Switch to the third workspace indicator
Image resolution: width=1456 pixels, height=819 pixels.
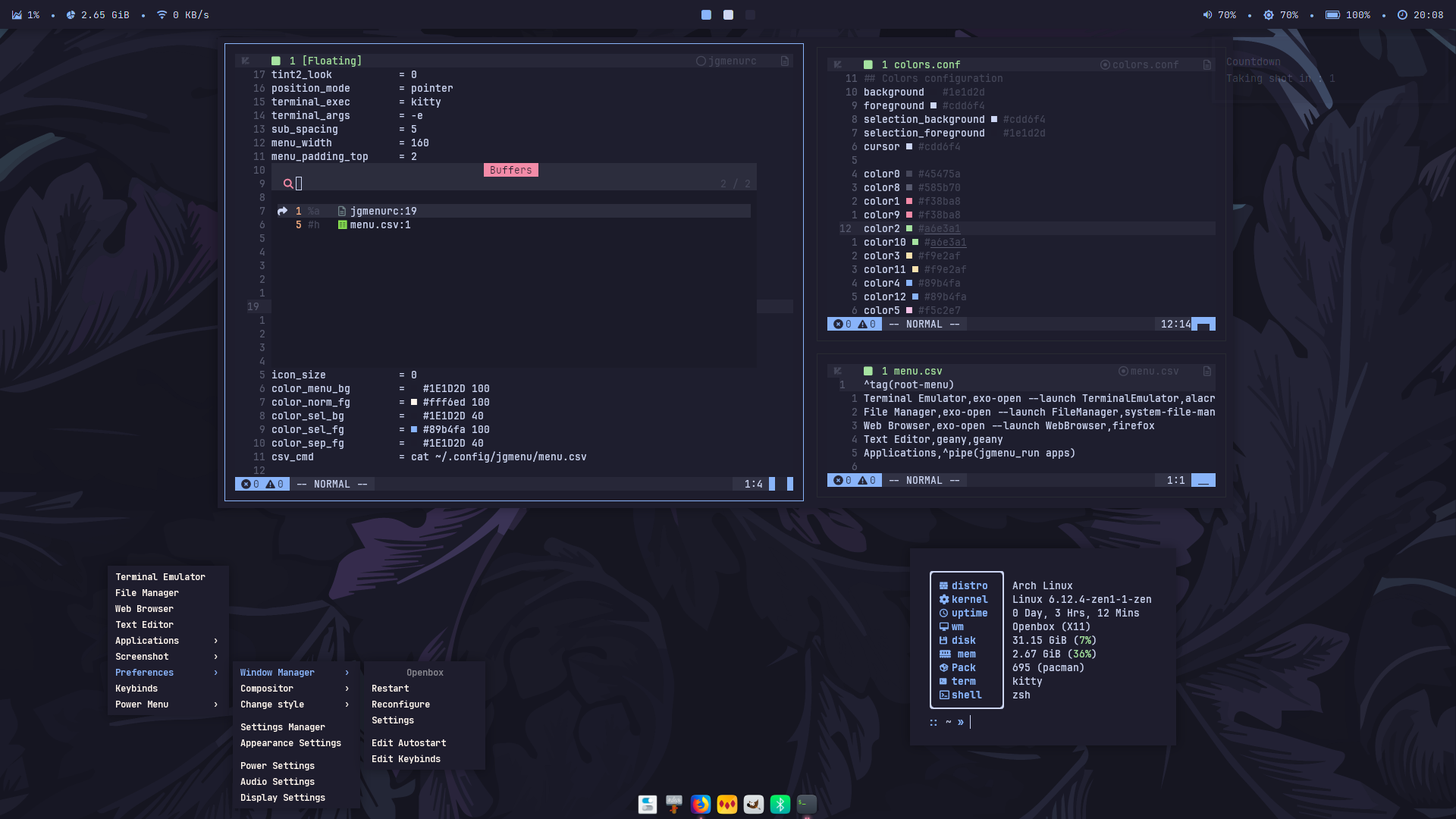click(x=750, y=15)
